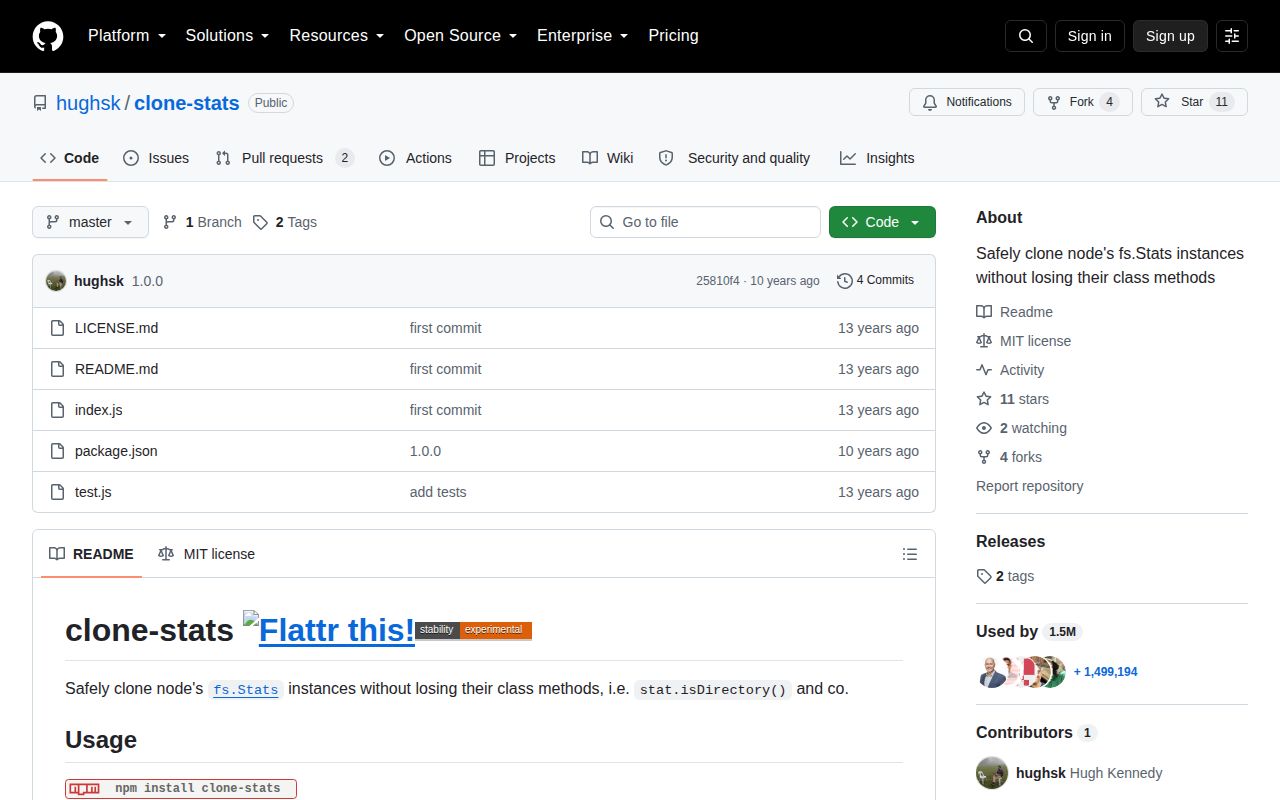Image resolution: width=1280 pixels, height=800 pixels.
Task: Click the hughsk contributor avatar
Action: pyautogui.click(x=992, y=773)
